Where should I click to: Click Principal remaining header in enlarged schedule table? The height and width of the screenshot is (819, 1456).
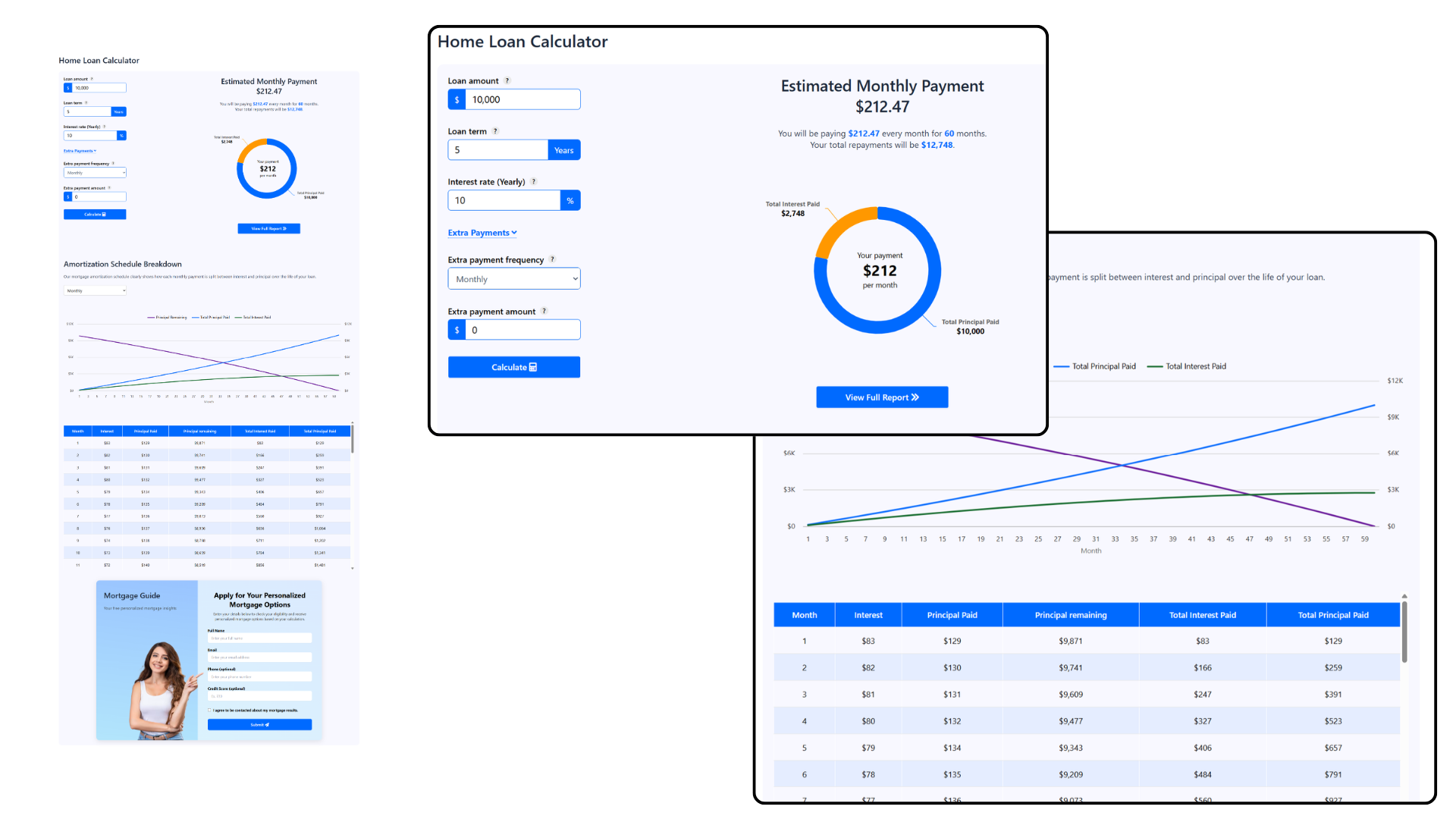tap(1071, 615)
